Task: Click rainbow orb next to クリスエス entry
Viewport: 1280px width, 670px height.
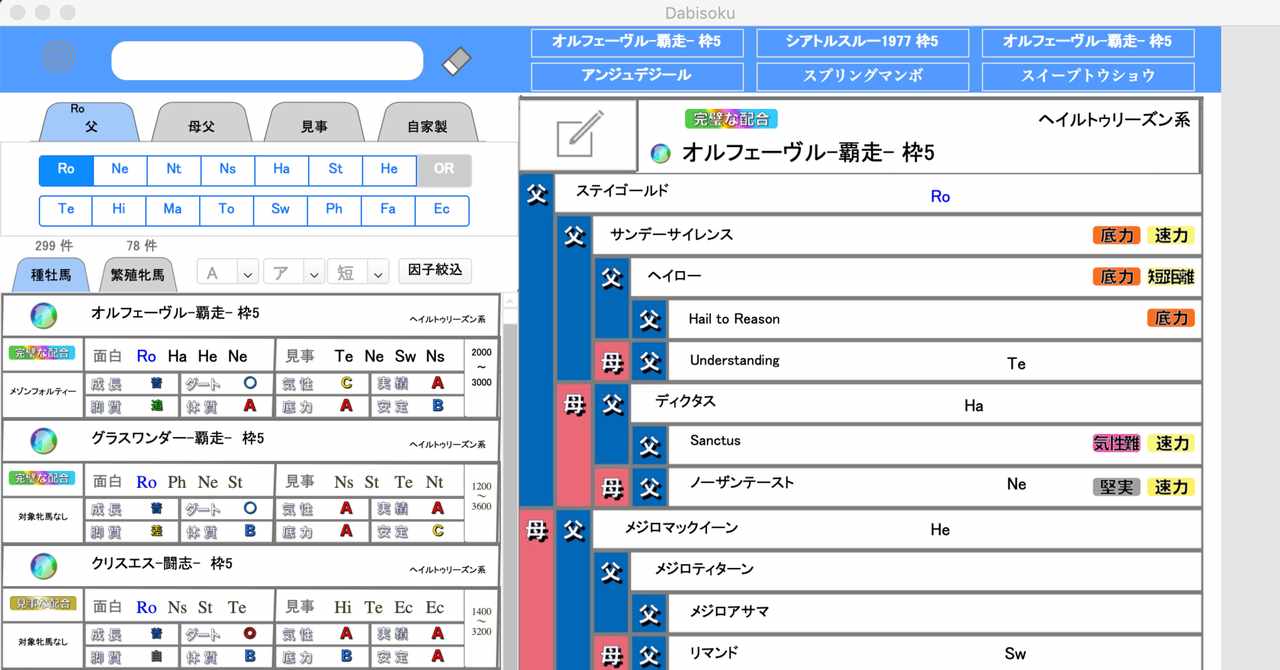Action: click(x=43, y=567)
